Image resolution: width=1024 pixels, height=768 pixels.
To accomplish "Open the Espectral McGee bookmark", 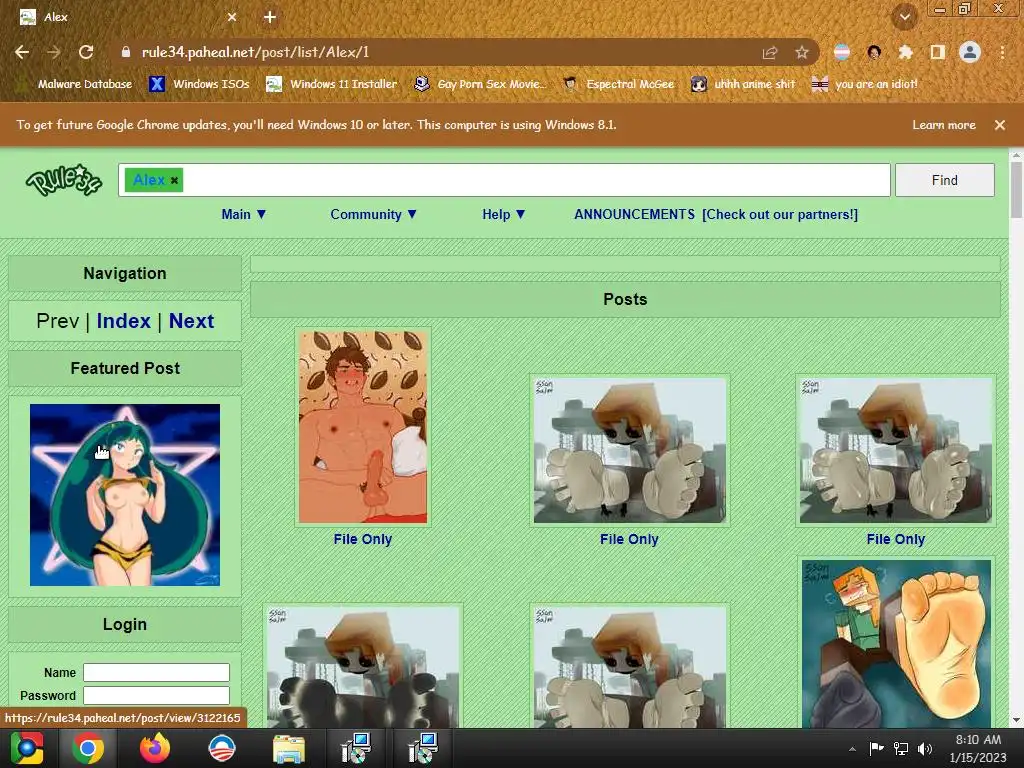I will tap(618, 84).
